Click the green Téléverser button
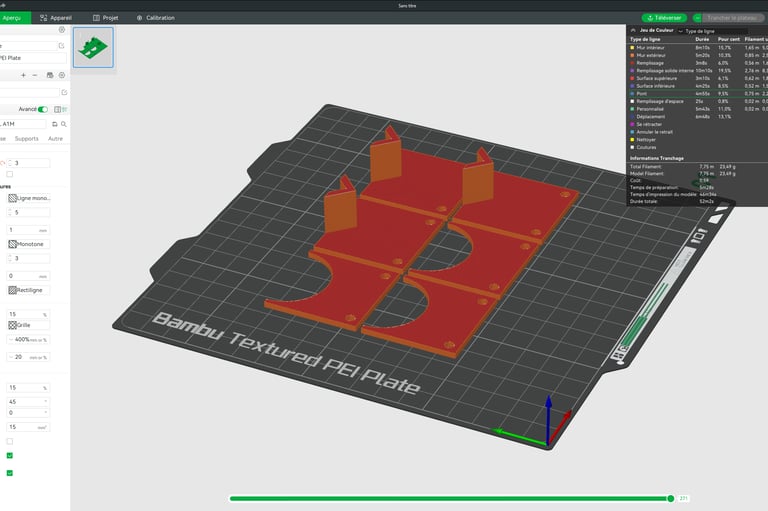Screen dimensions: 768x511 [x=665, y=17]
